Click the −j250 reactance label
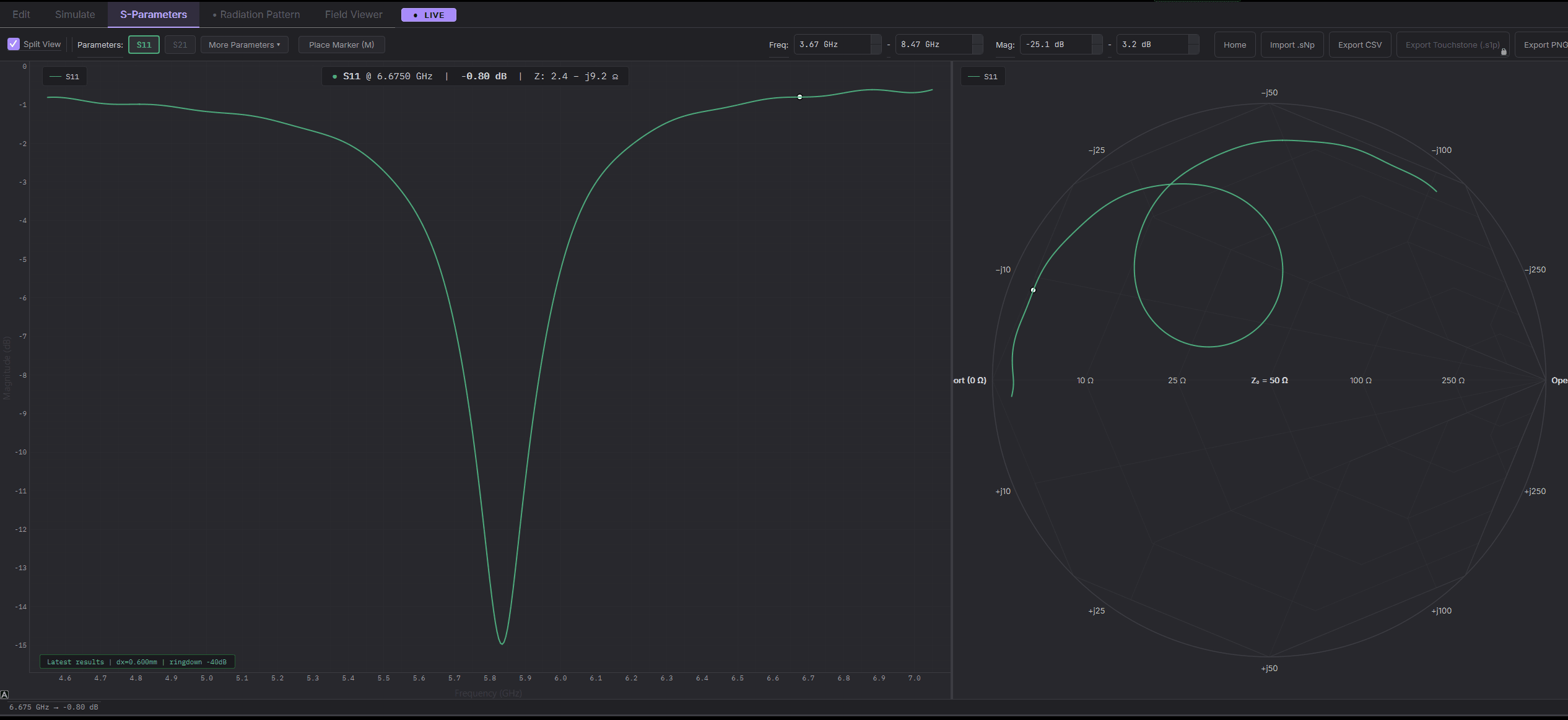This screenshot has height=720, width=1568. point(1535,269)
